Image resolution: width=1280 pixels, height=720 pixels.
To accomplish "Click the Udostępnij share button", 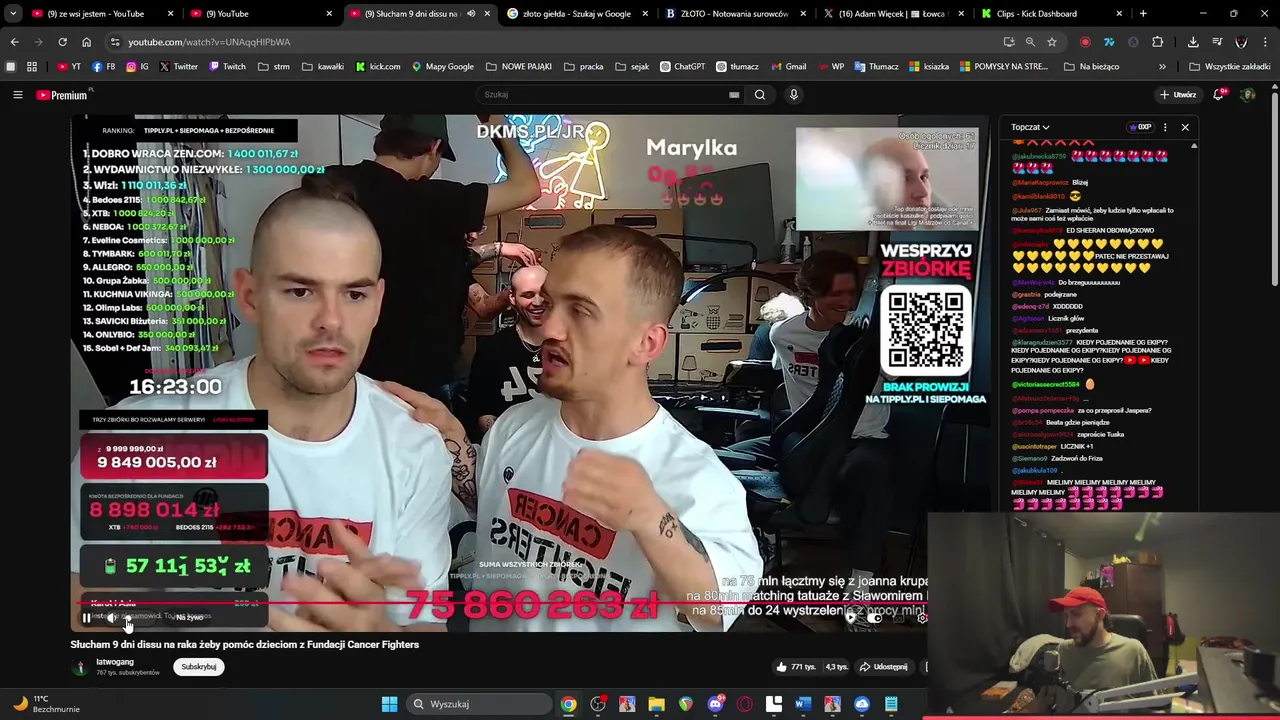I will click(885, 667).
